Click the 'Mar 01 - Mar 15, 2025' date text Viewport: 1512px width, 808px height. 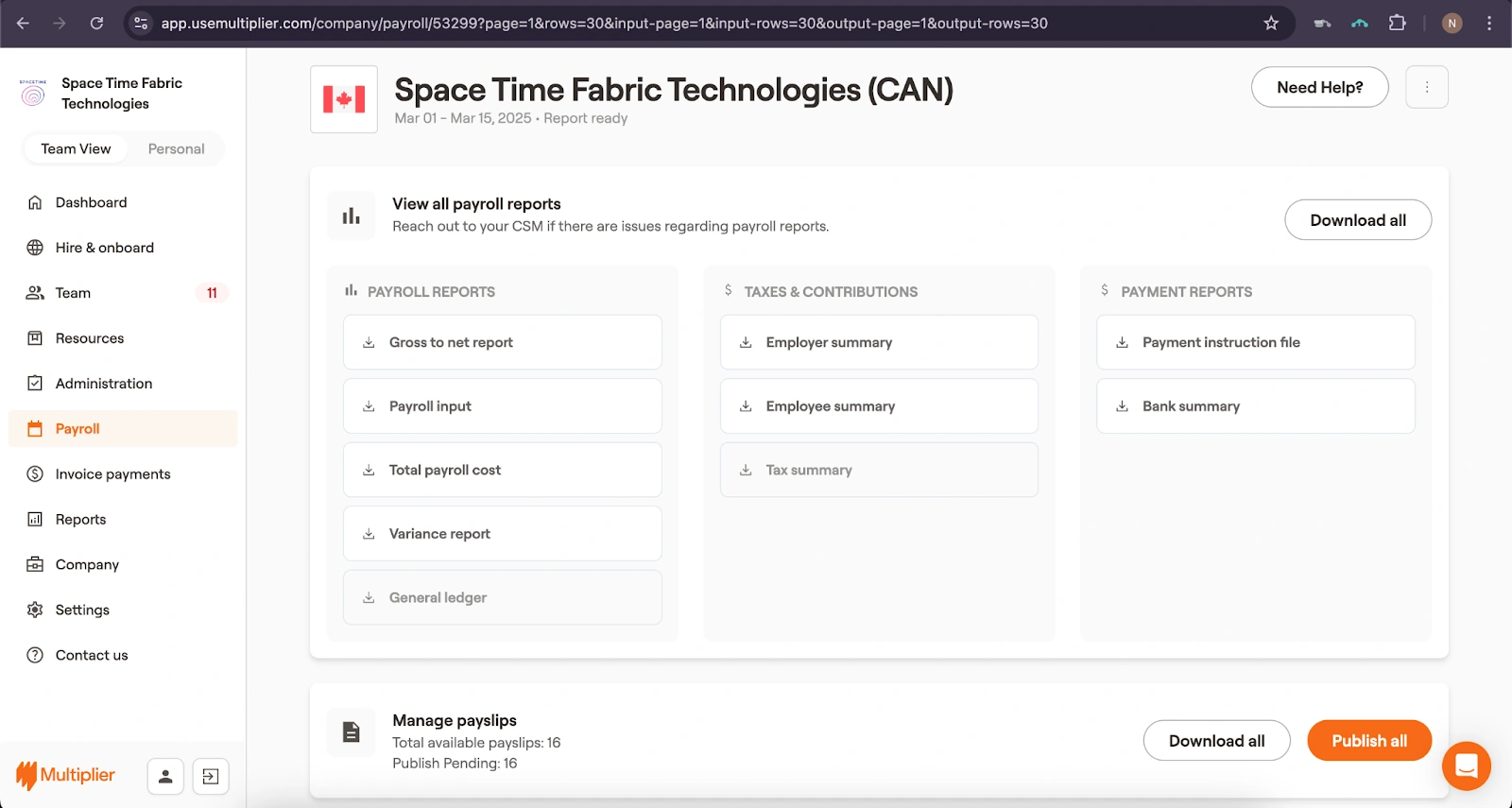click(463, 118)
